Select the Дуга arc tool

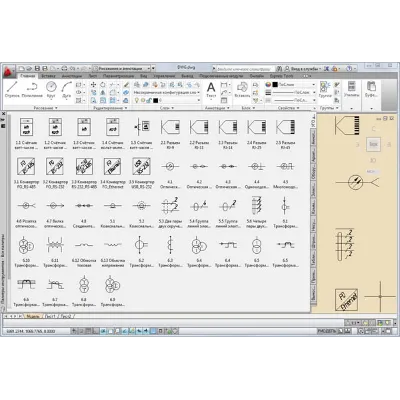coord(67,89)
